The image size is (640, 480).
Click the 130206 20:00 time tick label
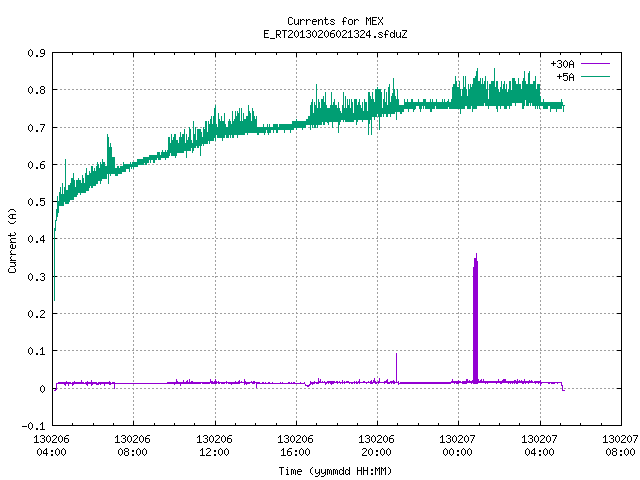tap(376, 446)
